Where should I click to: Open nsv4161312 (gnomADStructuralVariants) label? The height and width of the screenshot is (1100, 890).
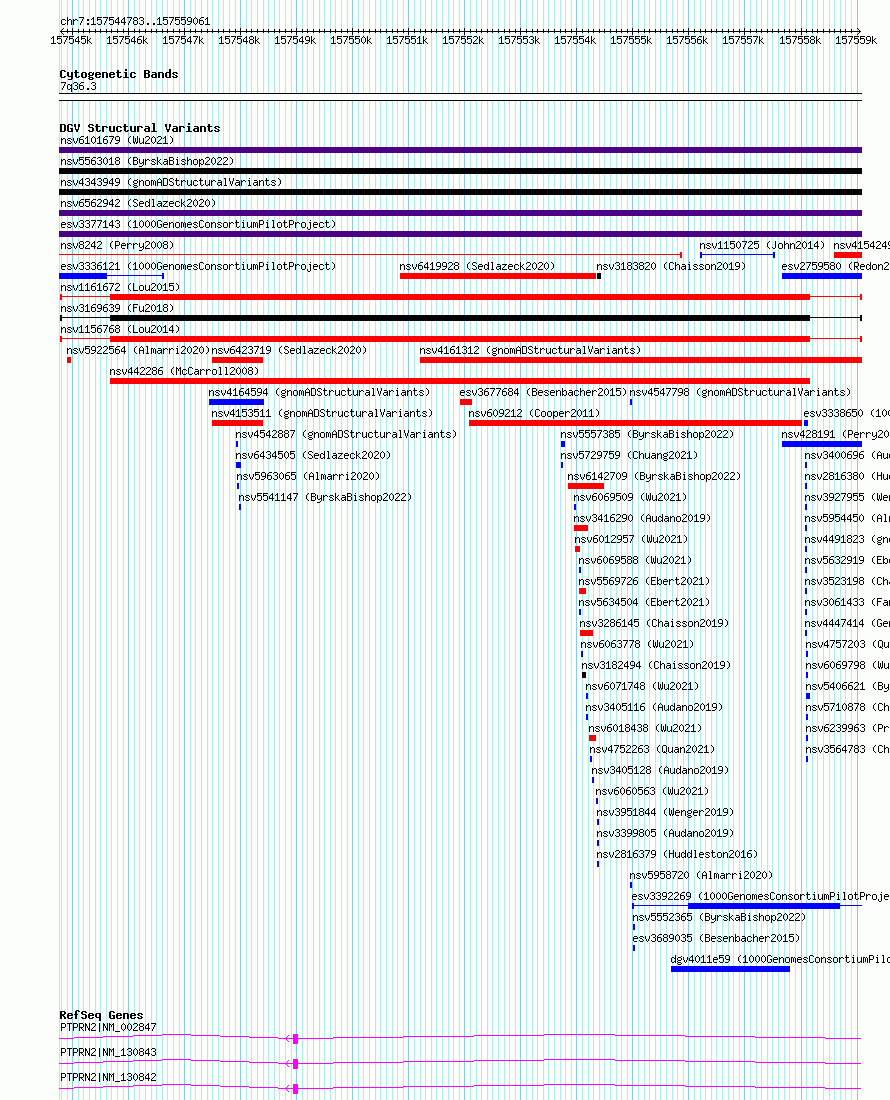[x=530, y=351]
